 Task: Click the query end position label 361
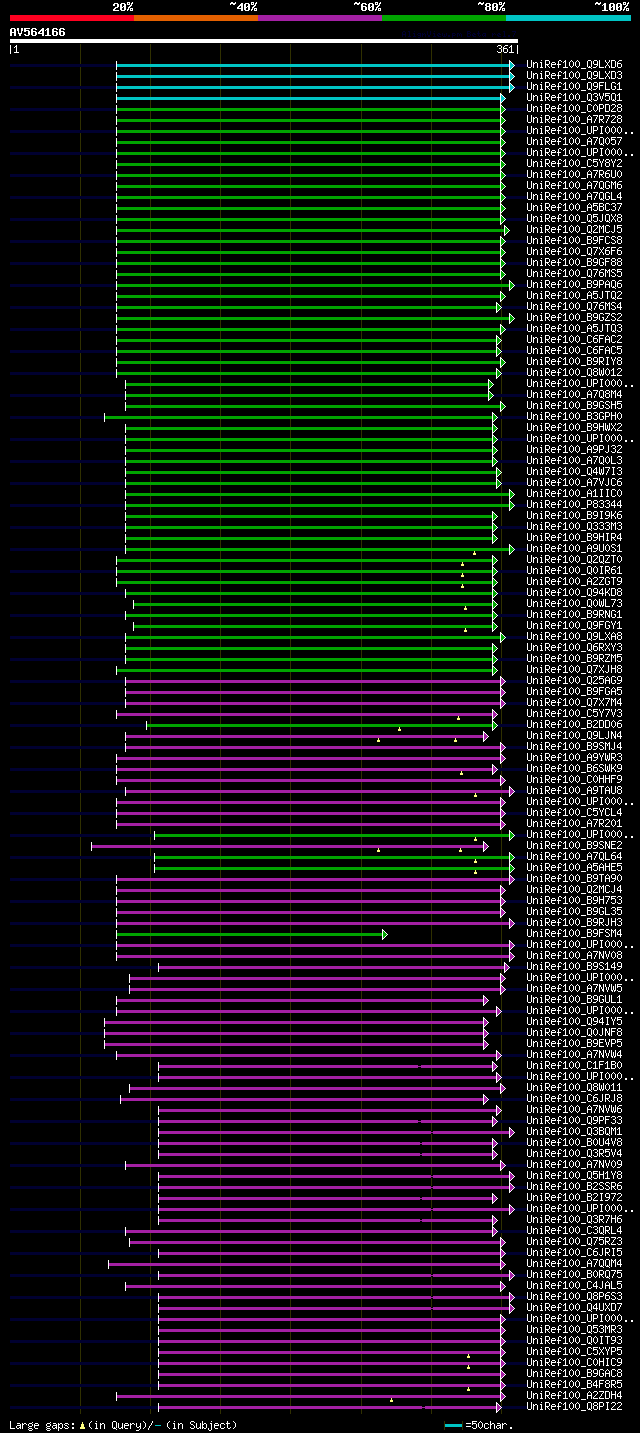(x=505, y=49)
